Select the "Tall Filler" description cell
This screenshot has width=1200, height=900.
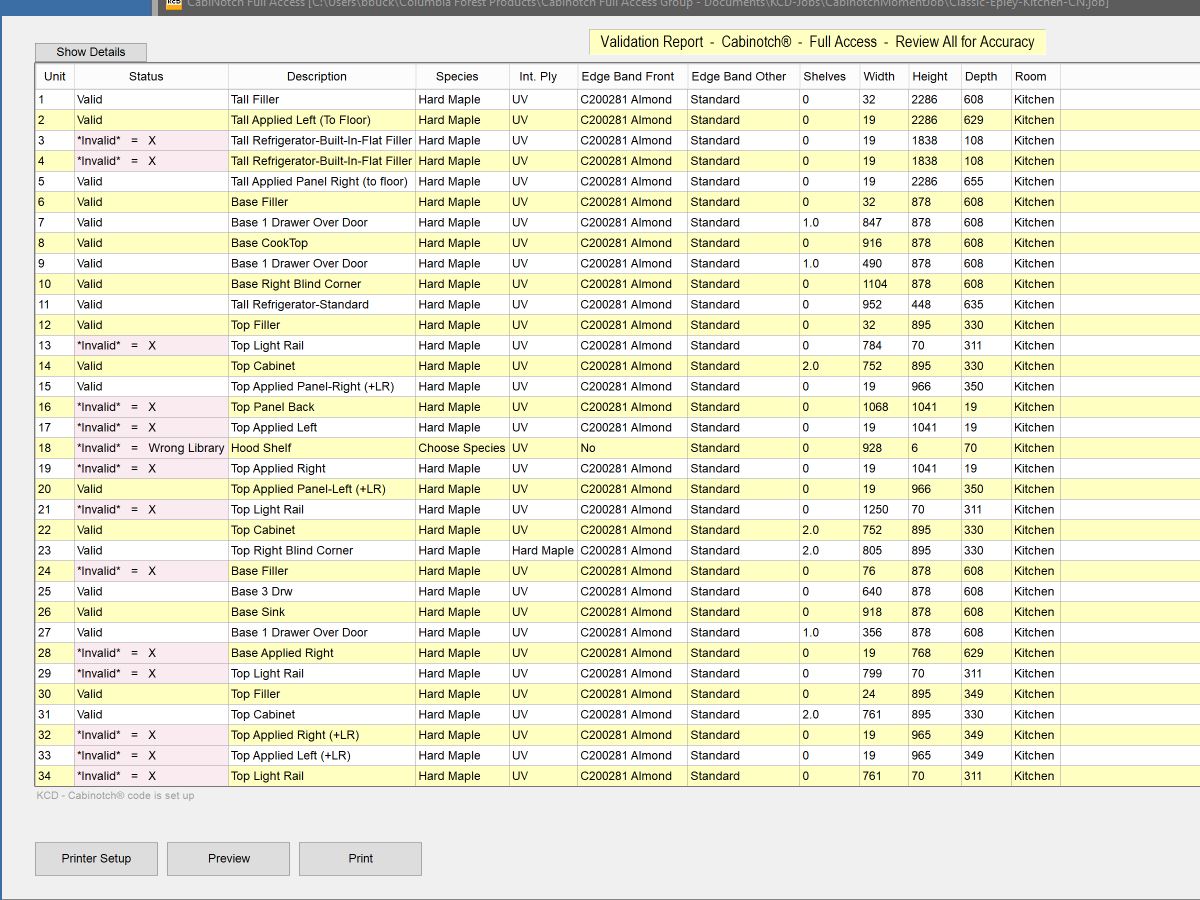[x=322, y=100]
